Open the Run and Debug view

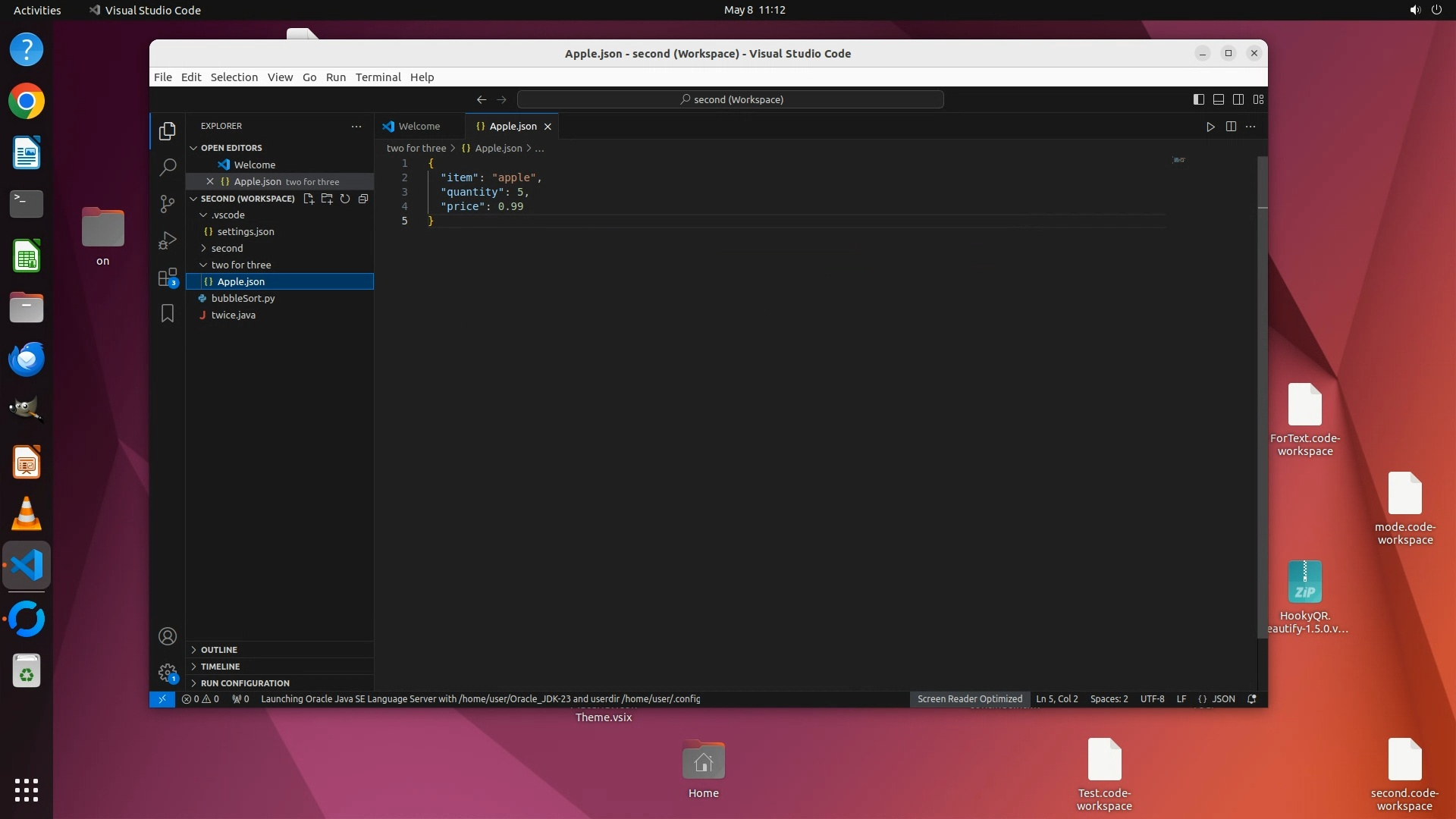(x=168, y=240)
